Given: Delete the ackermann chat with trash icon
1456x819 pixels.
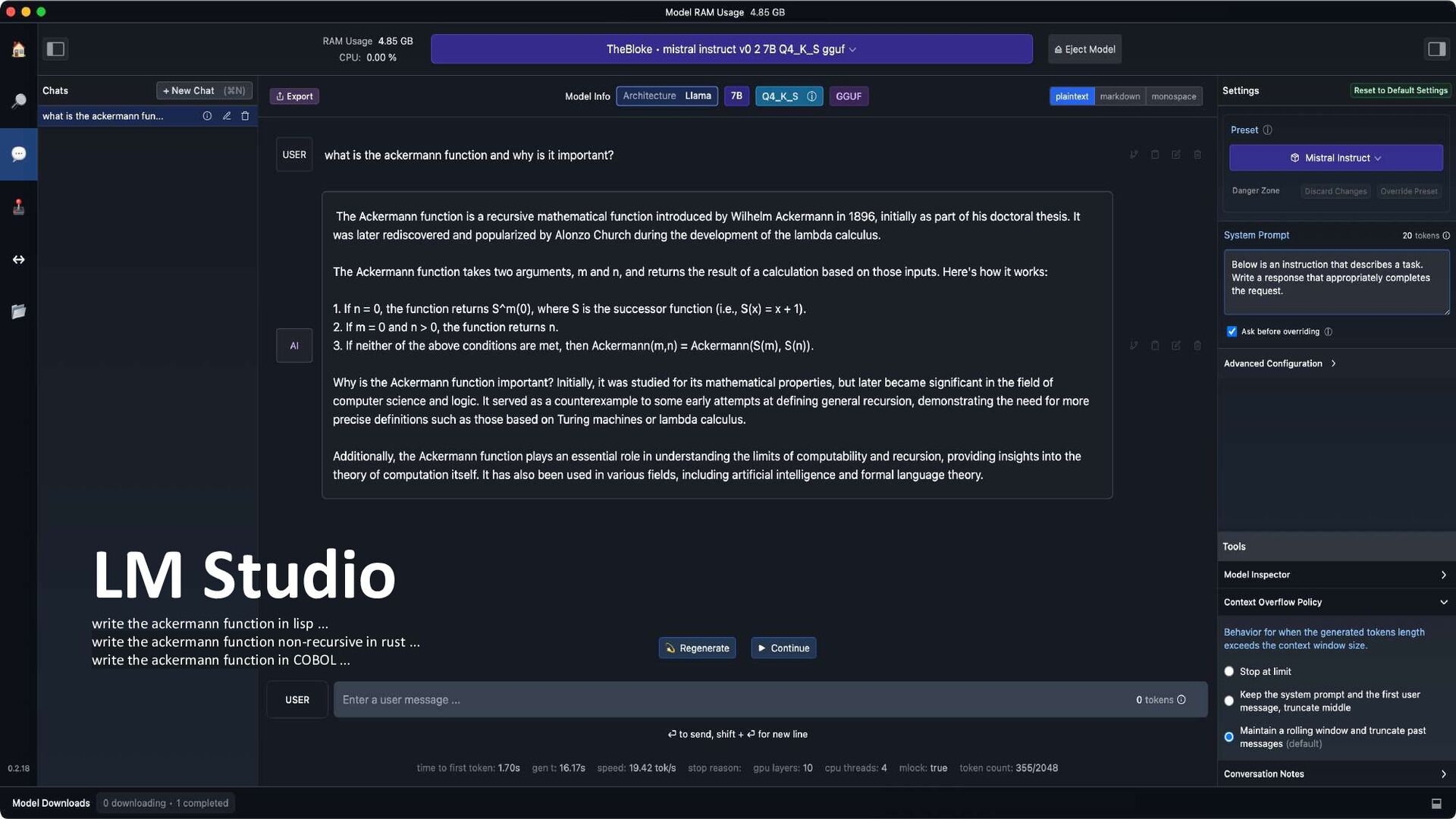Looking at the screenshot, I should pyautogui.click(x=245, y=116).
